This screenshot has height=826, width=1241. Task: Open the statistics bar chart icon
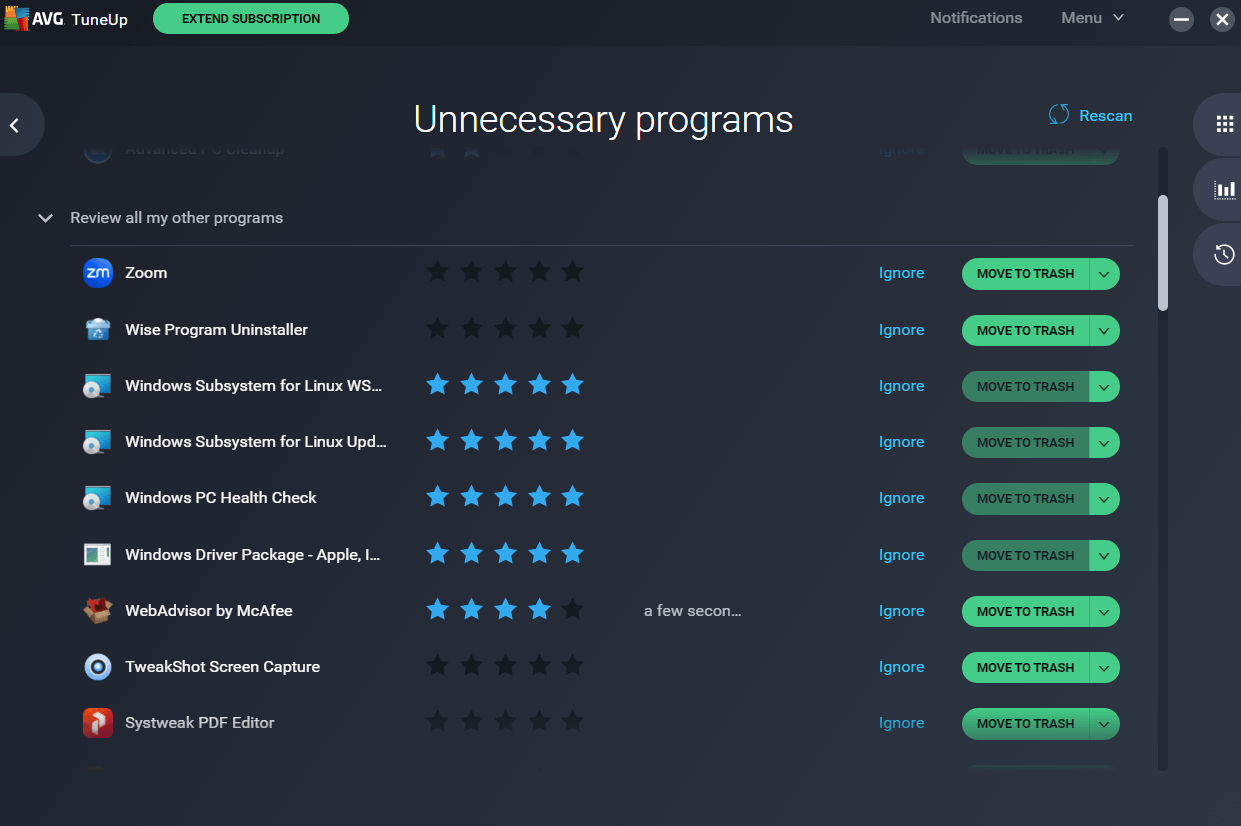(1224, 189)
